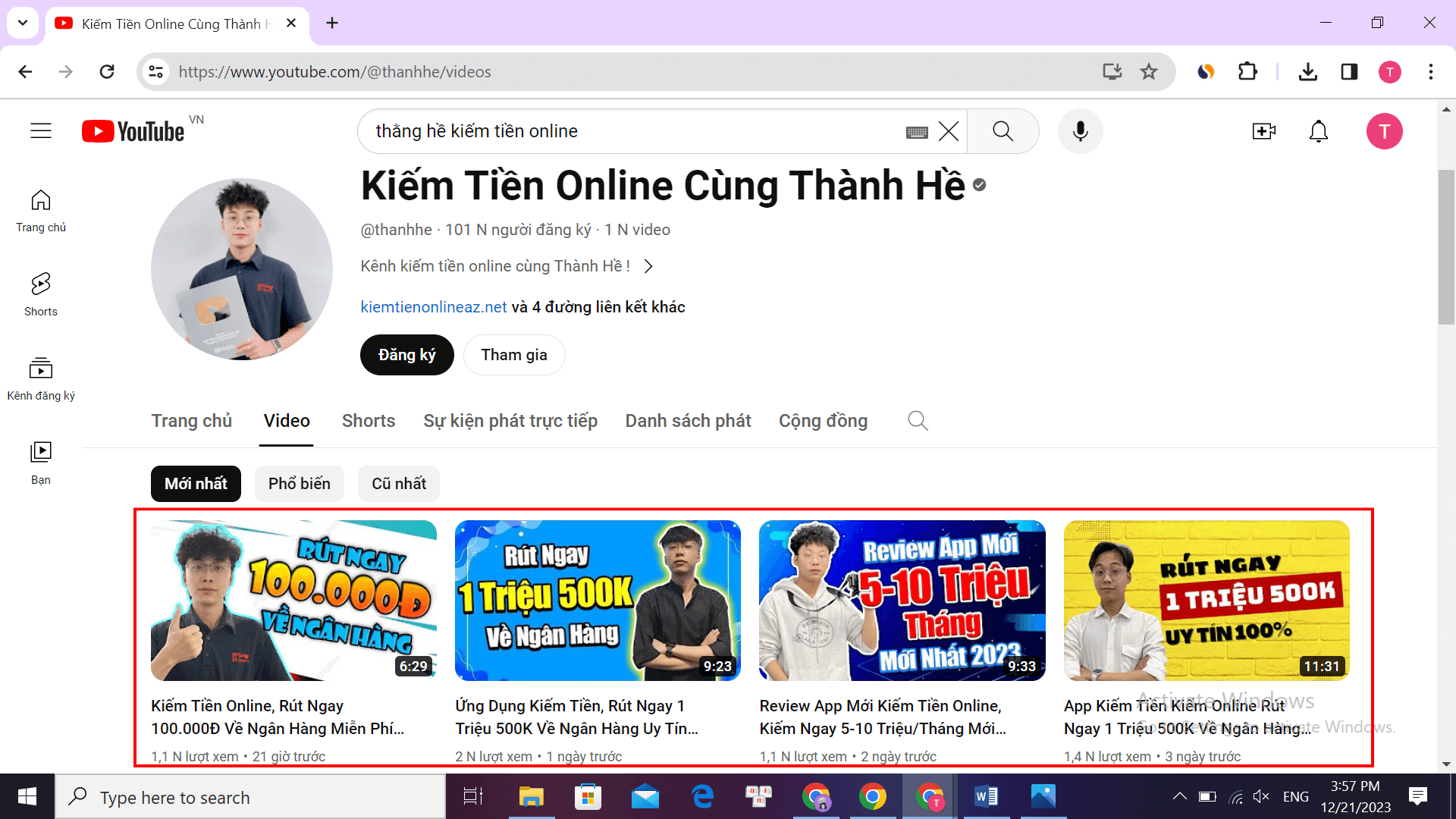This screenshot has height=819, width=1456.
Task: Open the YouTube account avatar menu
Action: tap(1385, 131)
